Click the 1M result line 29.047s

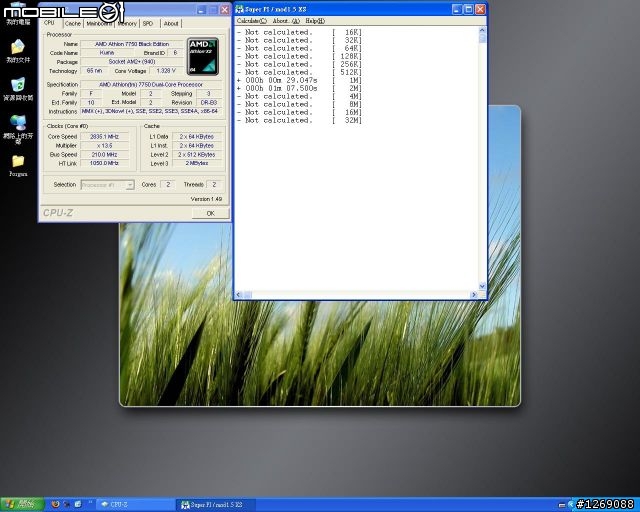pyautogui.click(x=300, y=80)
